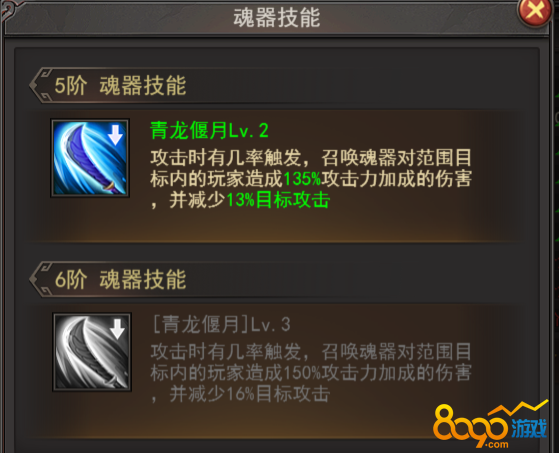Viewport: 559px width, 453px height.
Task: Click the green 13%目标攻击 text
Action: [x=278, y=200]
